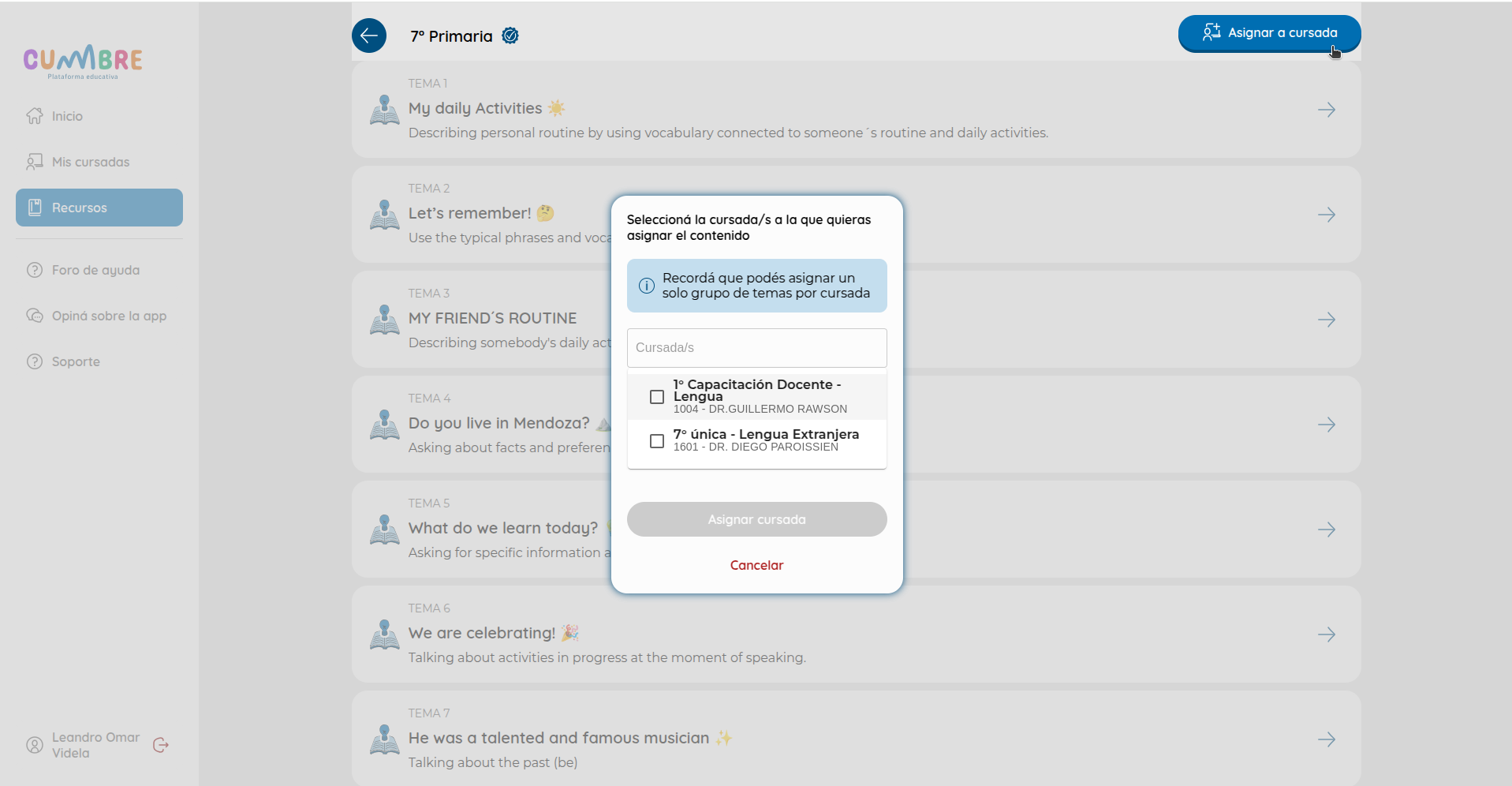1512x786 pixels.
Task: Click the 7° Primaria heading text
Action: tap(451, 36)
